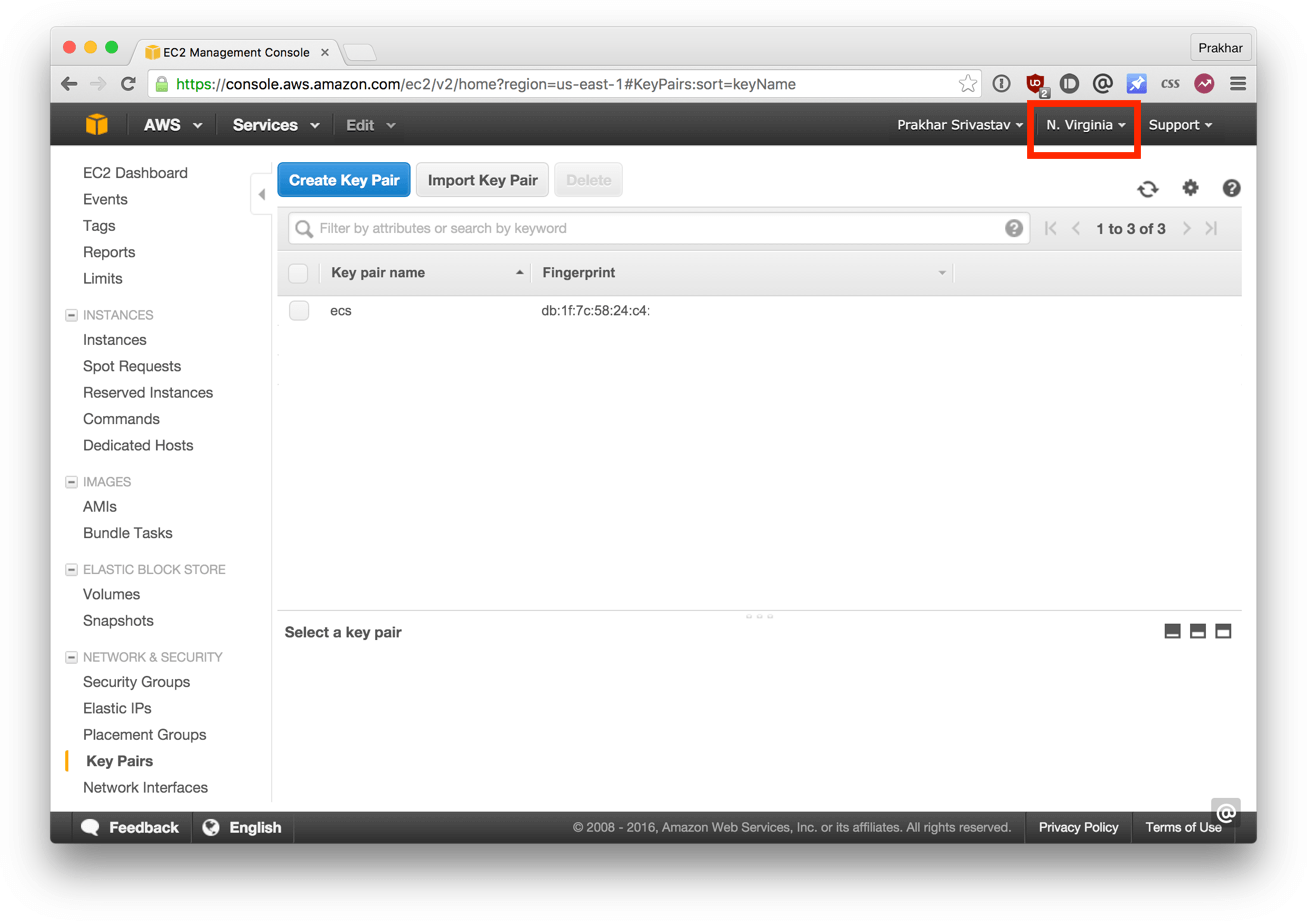This screenshot has width=1307, height=921.
Task: Reload the page in the browser
Action: pos(128,84)
